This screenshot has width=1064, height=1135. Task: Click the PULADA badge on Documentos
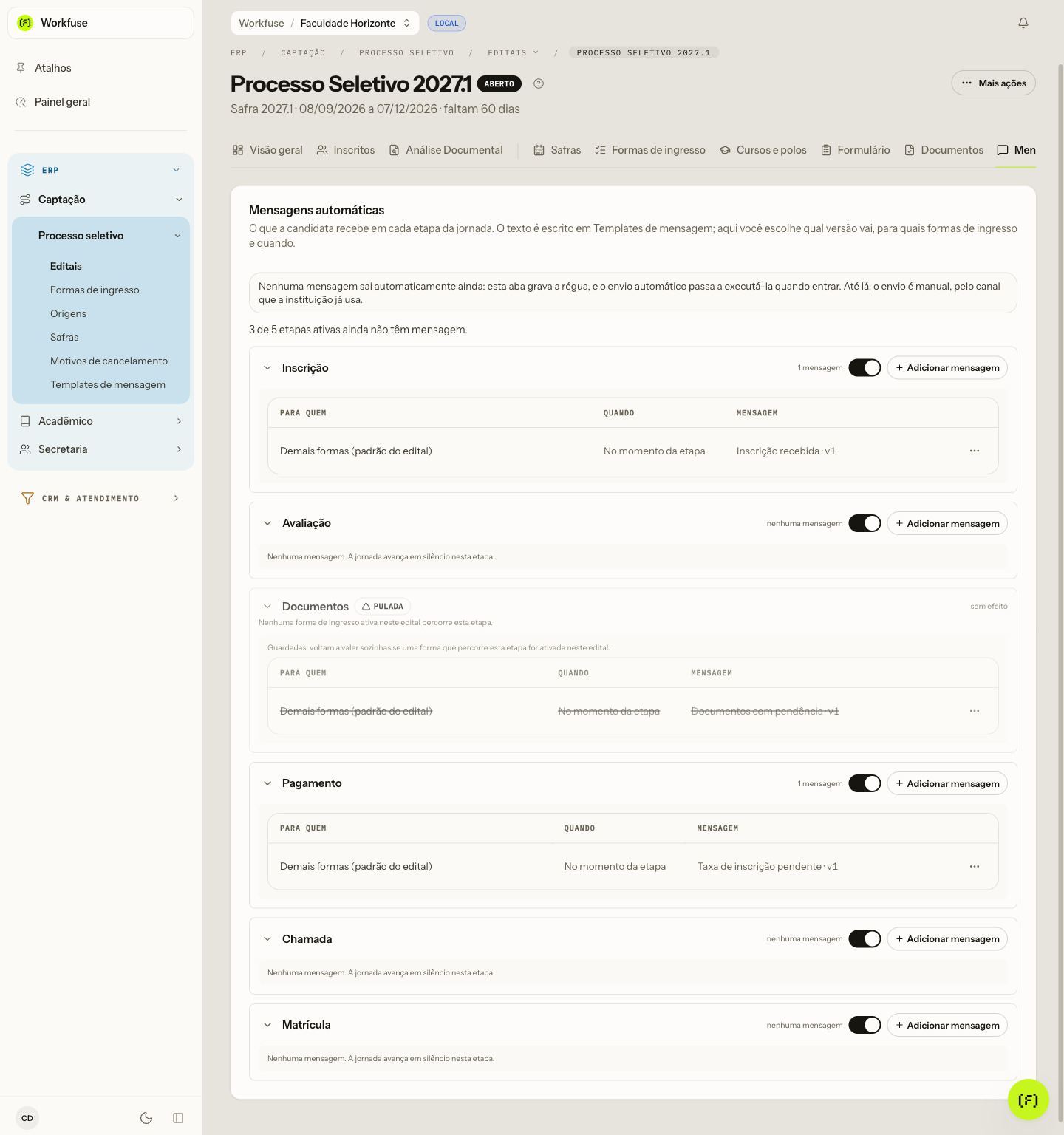tap(383, 607)
